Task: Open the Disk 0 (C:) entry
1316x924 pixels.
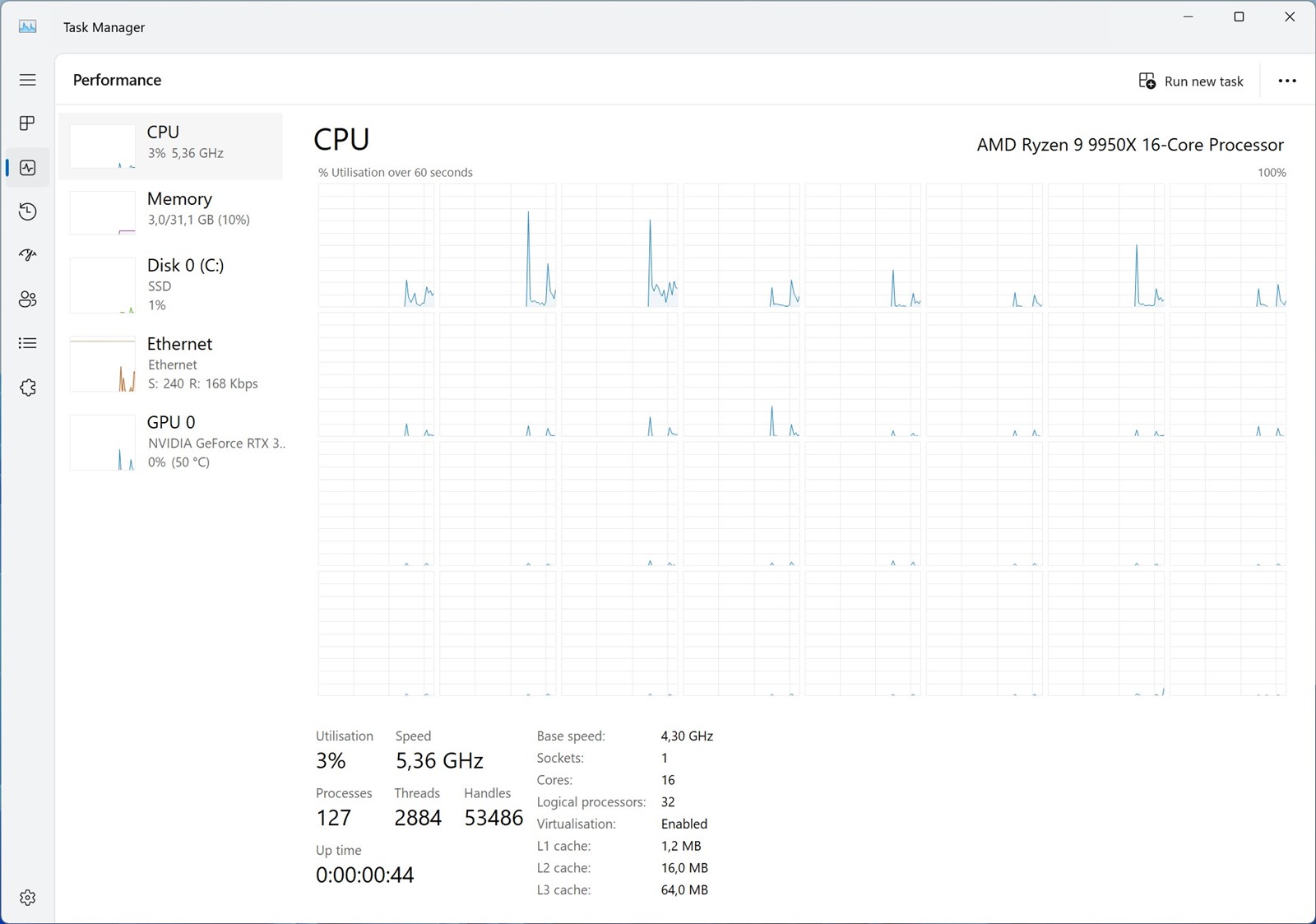Action: (x=171, y=285)
